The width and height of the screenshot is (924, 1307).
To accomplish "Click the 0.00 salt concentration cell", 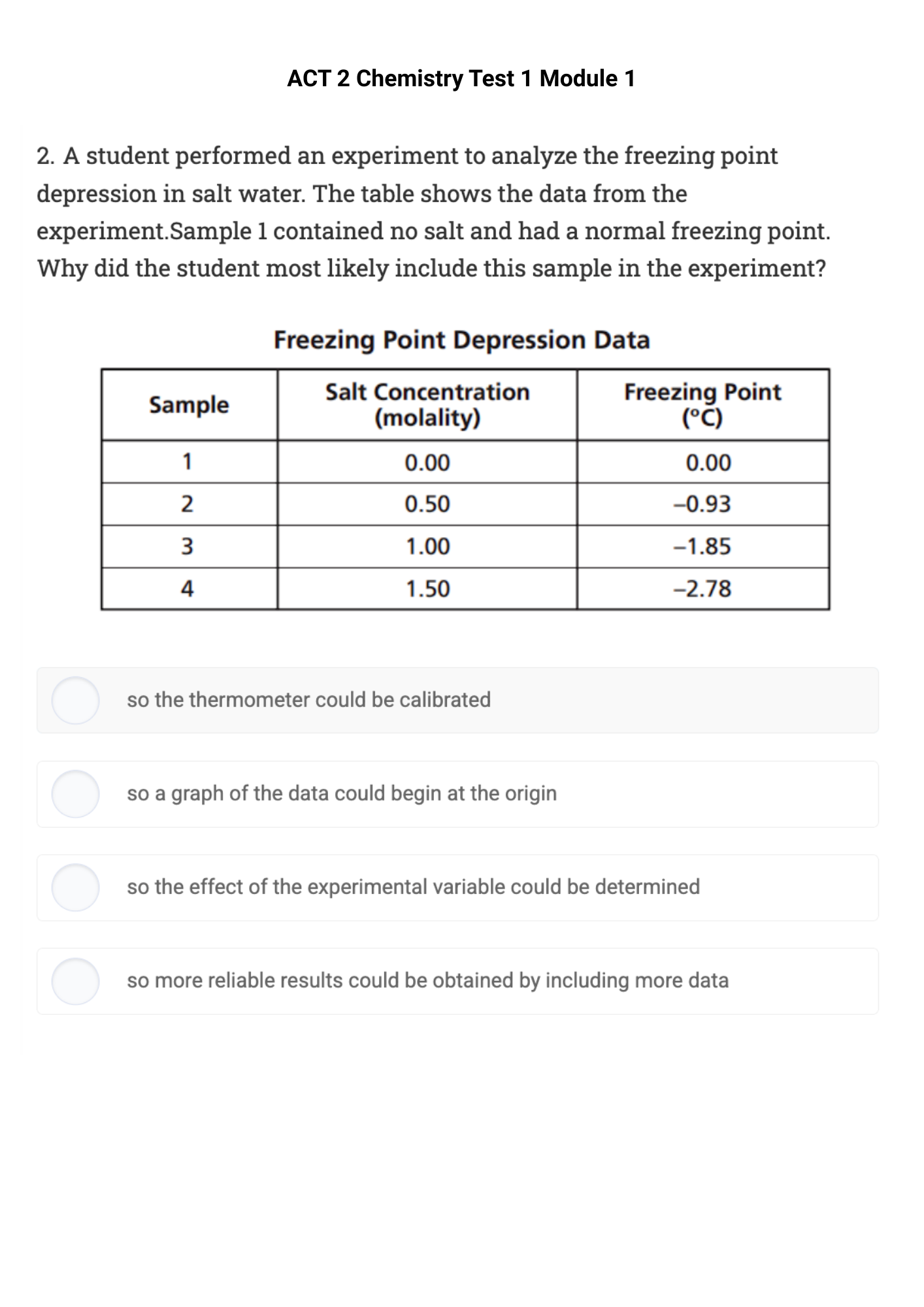I will pyautogui.click(x=427, y=463).
